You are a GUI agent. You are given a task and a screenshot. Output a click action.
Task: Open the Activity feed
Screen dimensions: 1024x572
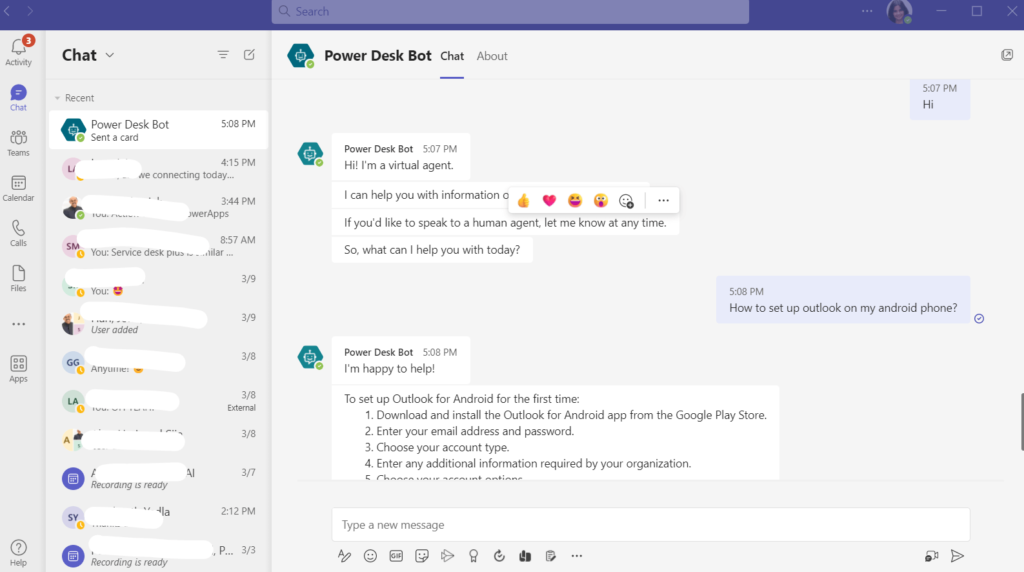18,51
